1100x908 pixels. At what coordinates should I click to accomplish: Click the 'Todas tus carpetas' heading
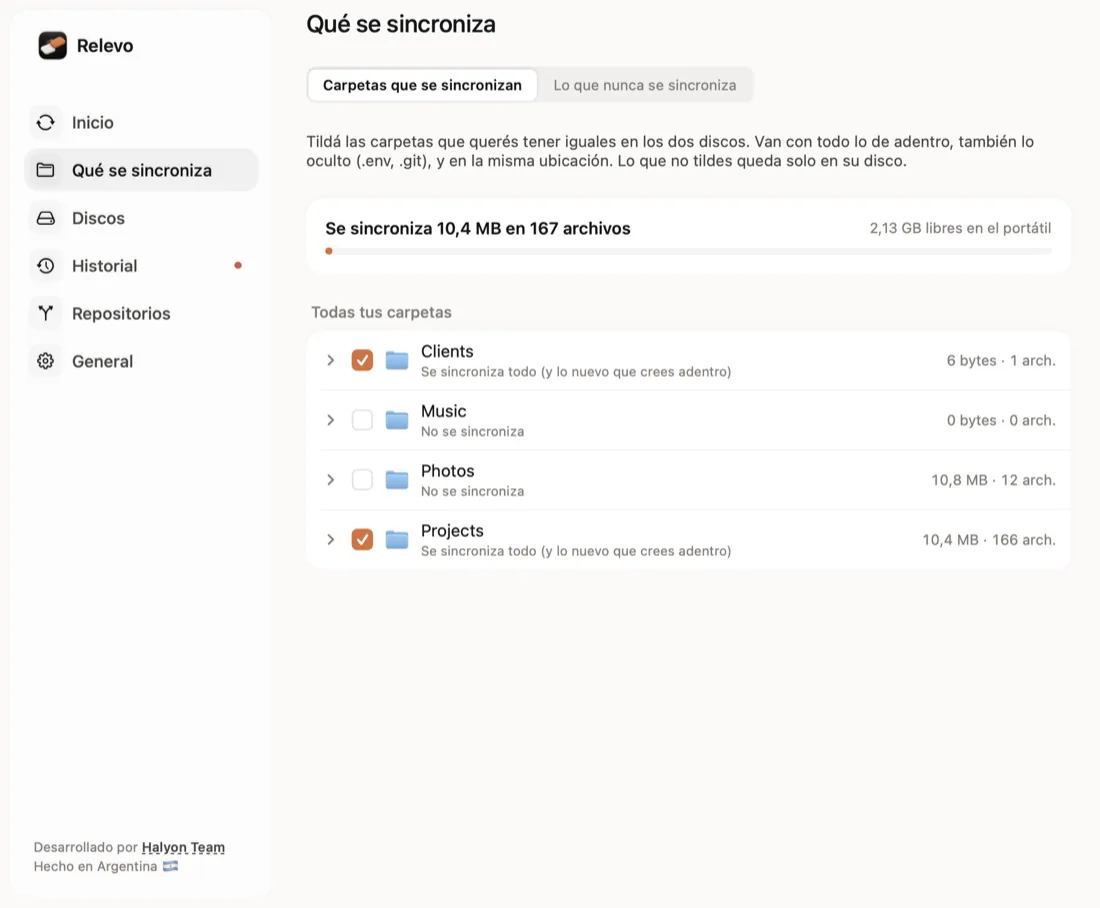click(x=382, y=312)
